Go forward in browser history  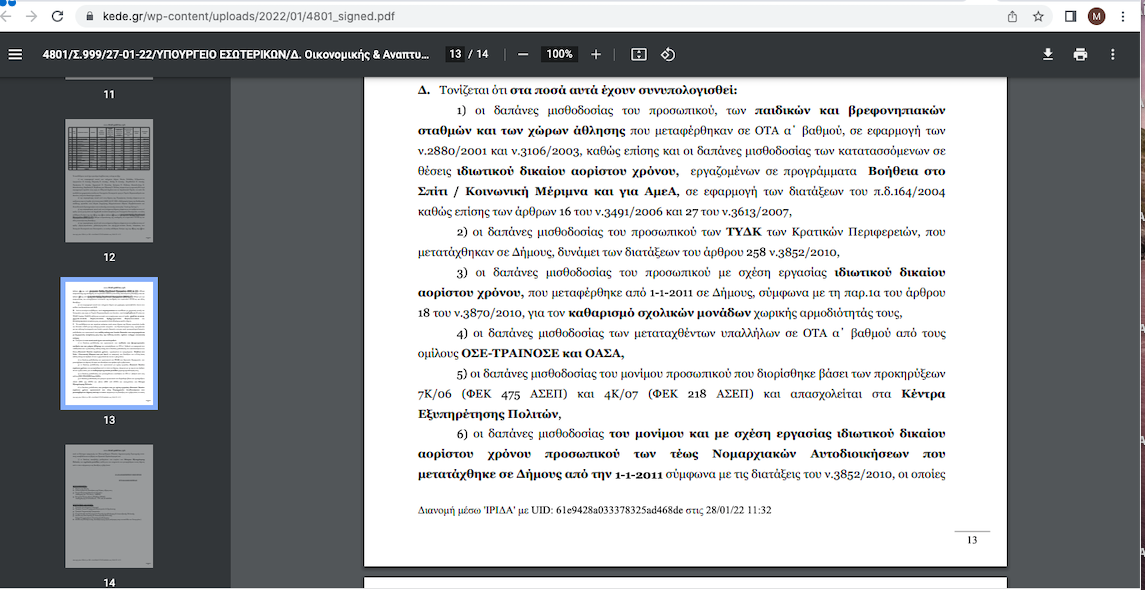(x=31, y=16)
